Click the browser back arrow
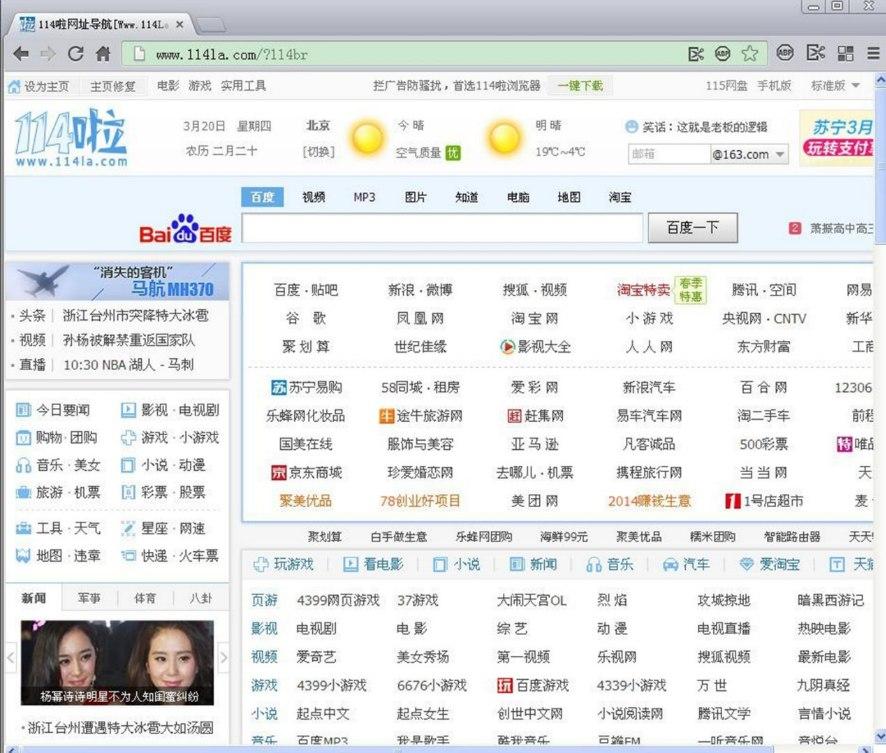886x753 pixels. (21, 54)
